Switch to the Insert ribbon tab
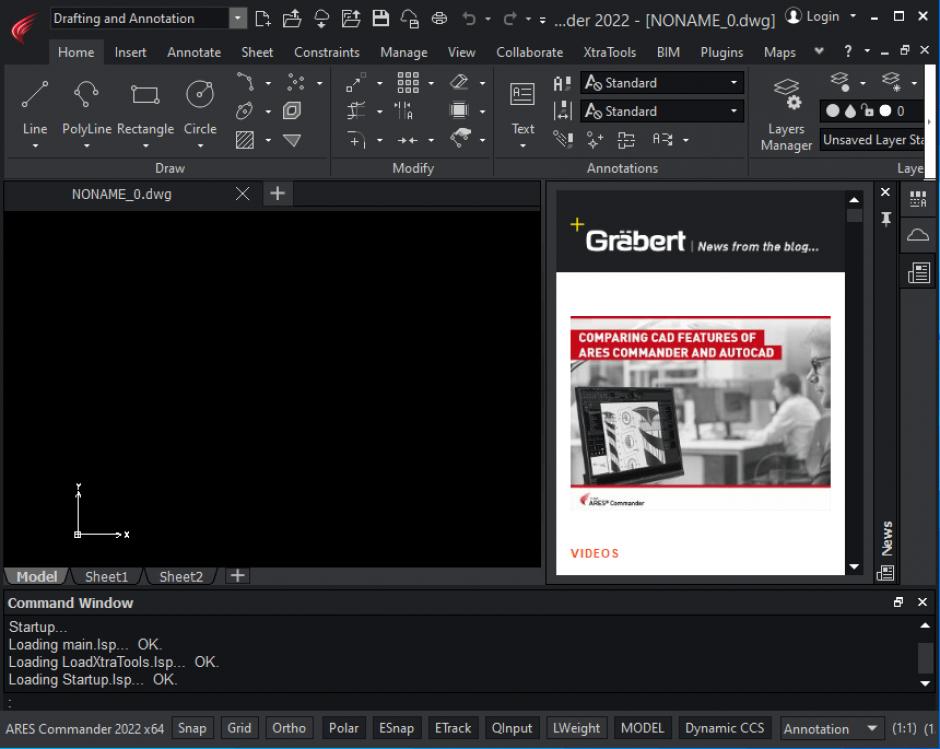 tap(130, 52)
